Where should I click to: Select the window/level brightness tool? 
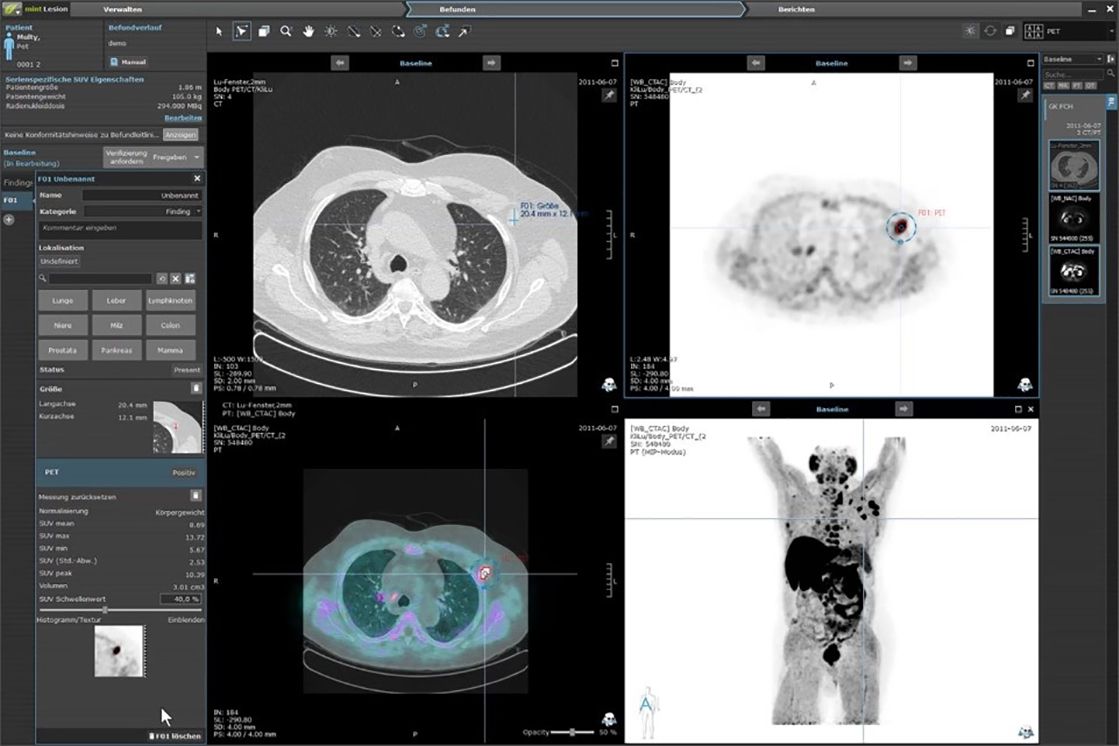(x=331, y=31)
